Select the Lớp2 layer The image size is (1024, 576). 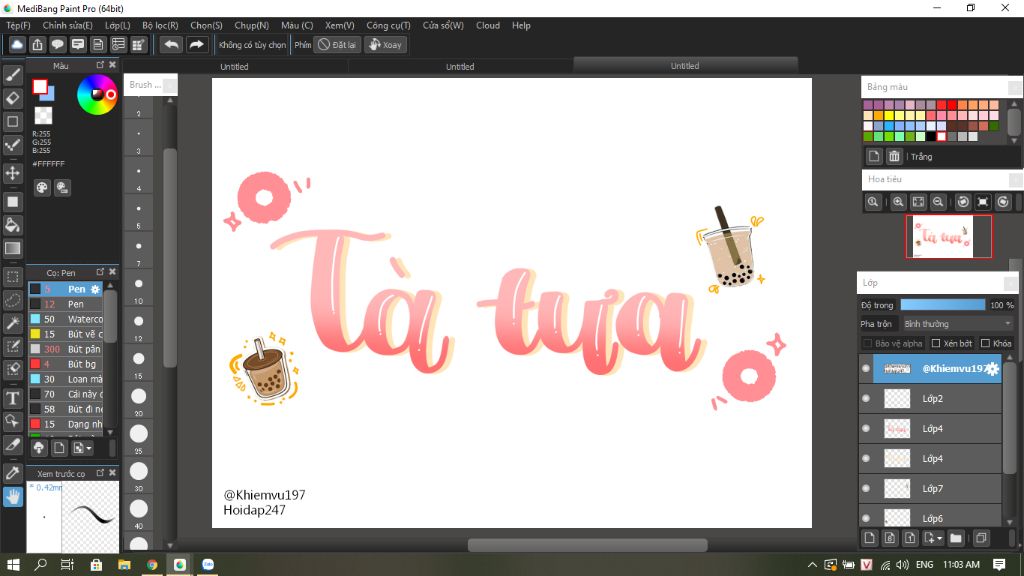[931, 398]
